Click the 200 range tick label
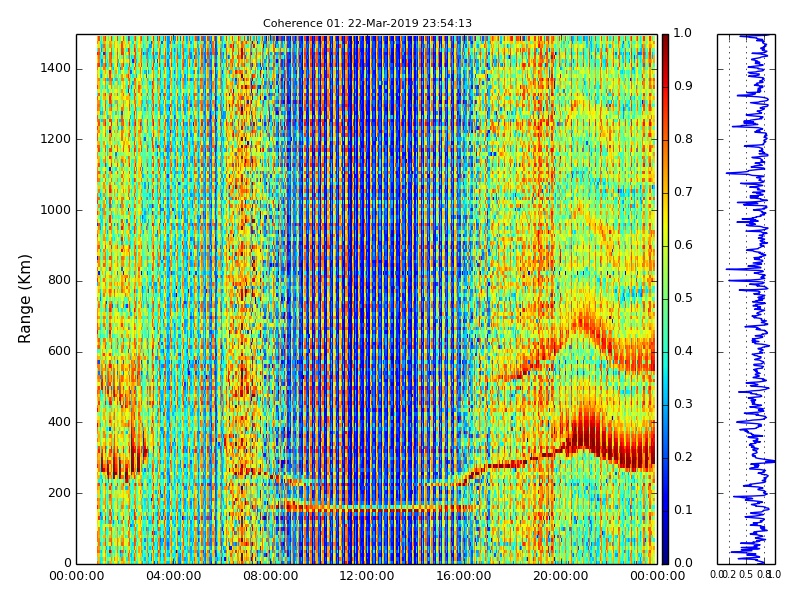The width and height of the screenshot is (800, 600). [x=59, y=493]
